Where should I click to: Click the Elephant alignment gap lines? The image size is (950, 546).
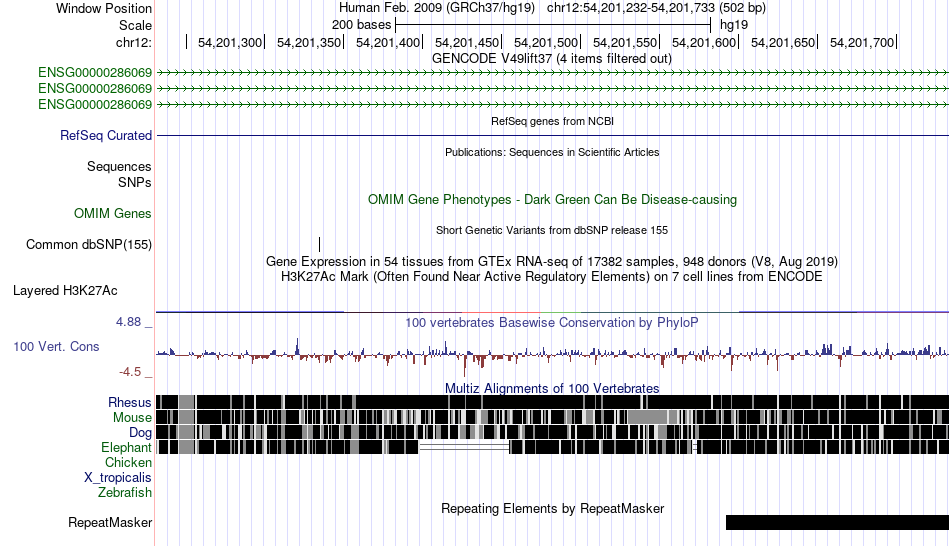pyautogui.click(x=465, y=447)
